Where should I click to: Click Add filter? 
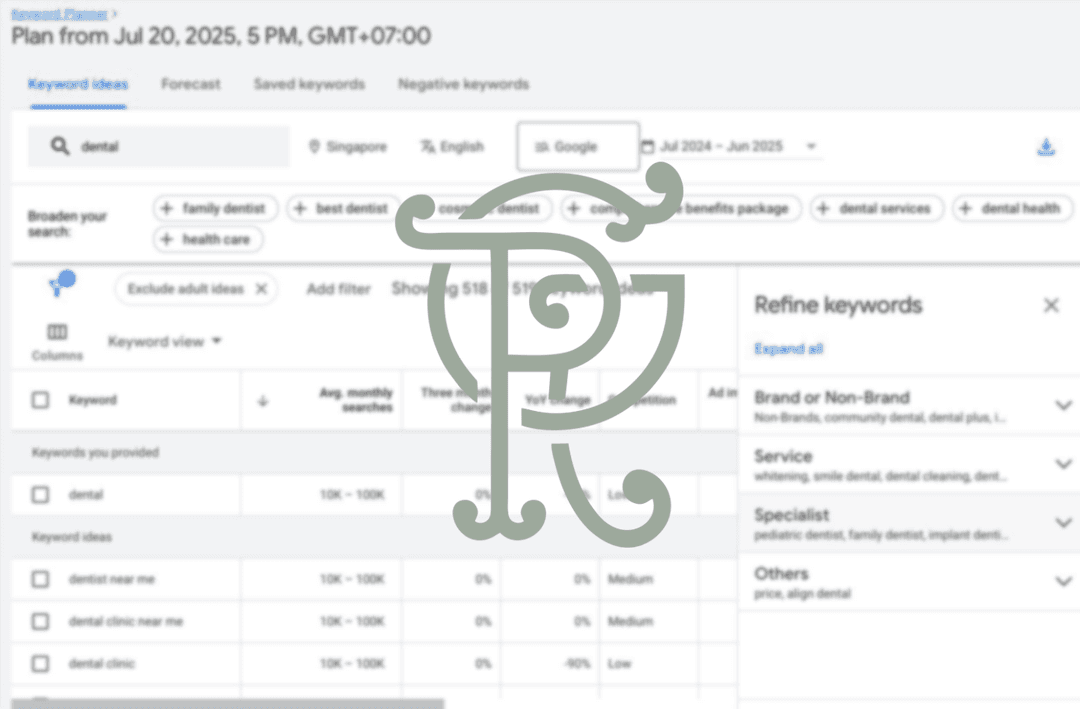pyautogui.click(x=338, y=289)
